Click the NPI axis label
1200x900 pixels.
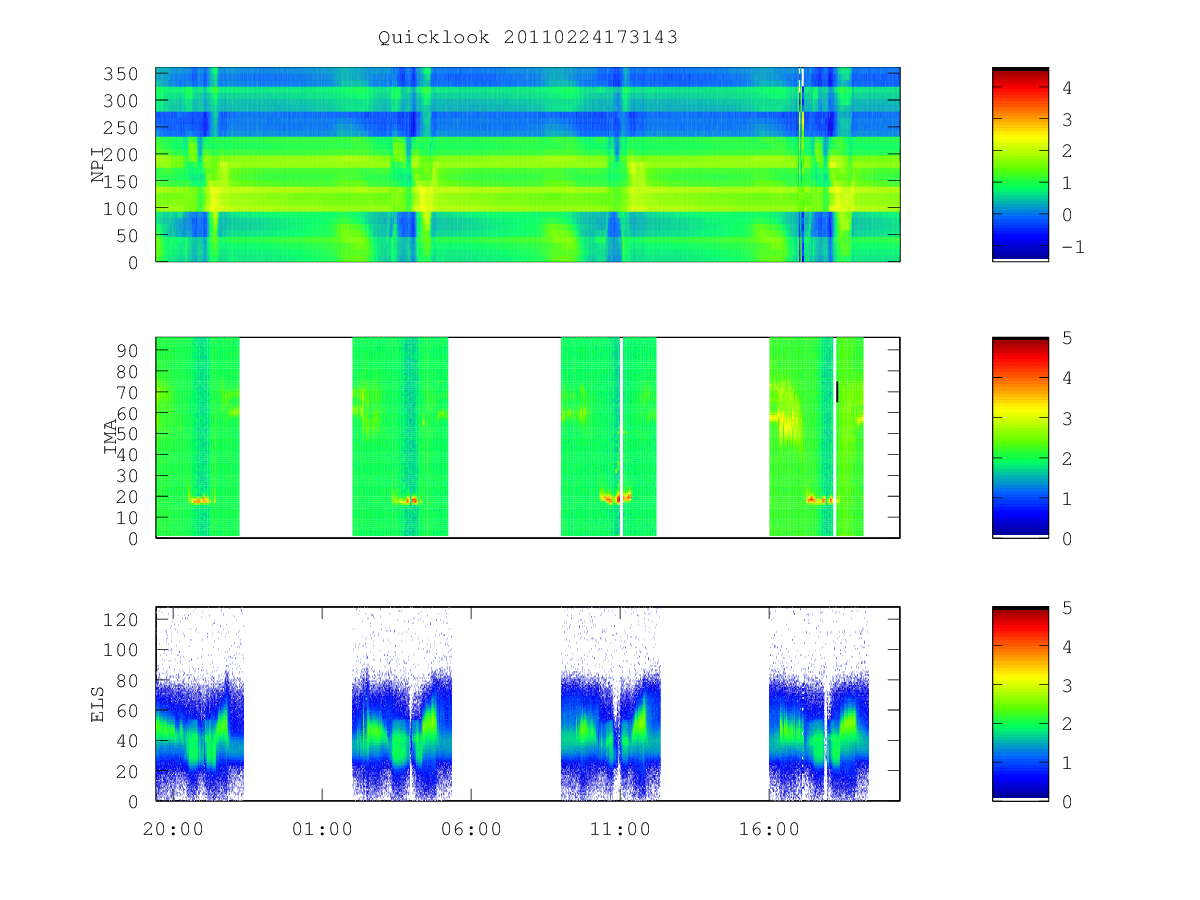point(98,164)
